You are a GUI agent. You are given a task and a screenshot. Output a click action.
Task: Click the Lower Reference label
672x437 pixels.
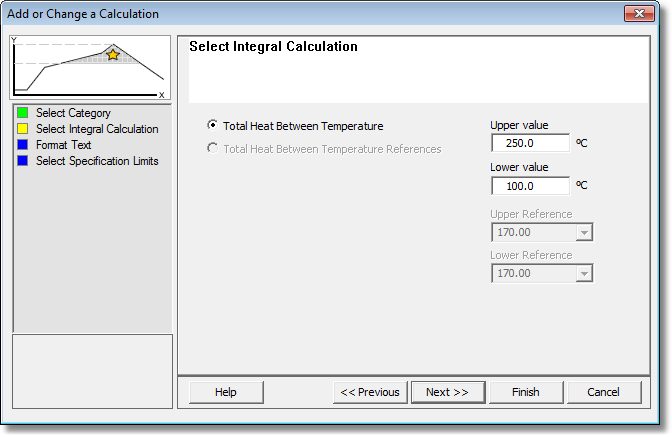pyautogui.click(x=531, y=255)
